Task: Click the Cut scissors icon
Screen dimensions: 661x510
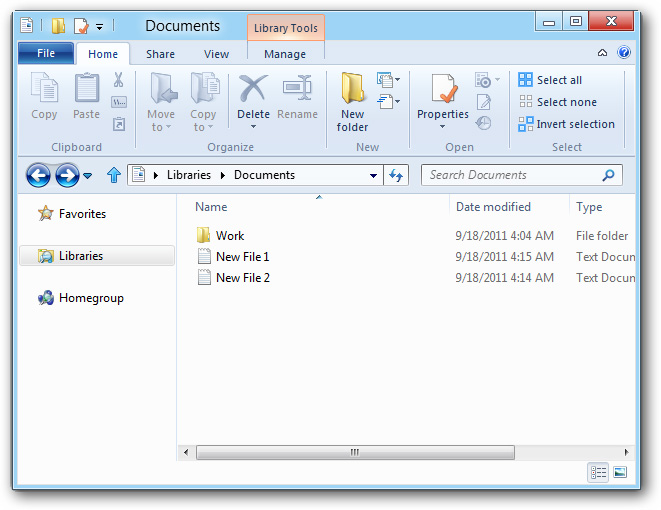Action: pyautogui.click(x=118, y=79)
